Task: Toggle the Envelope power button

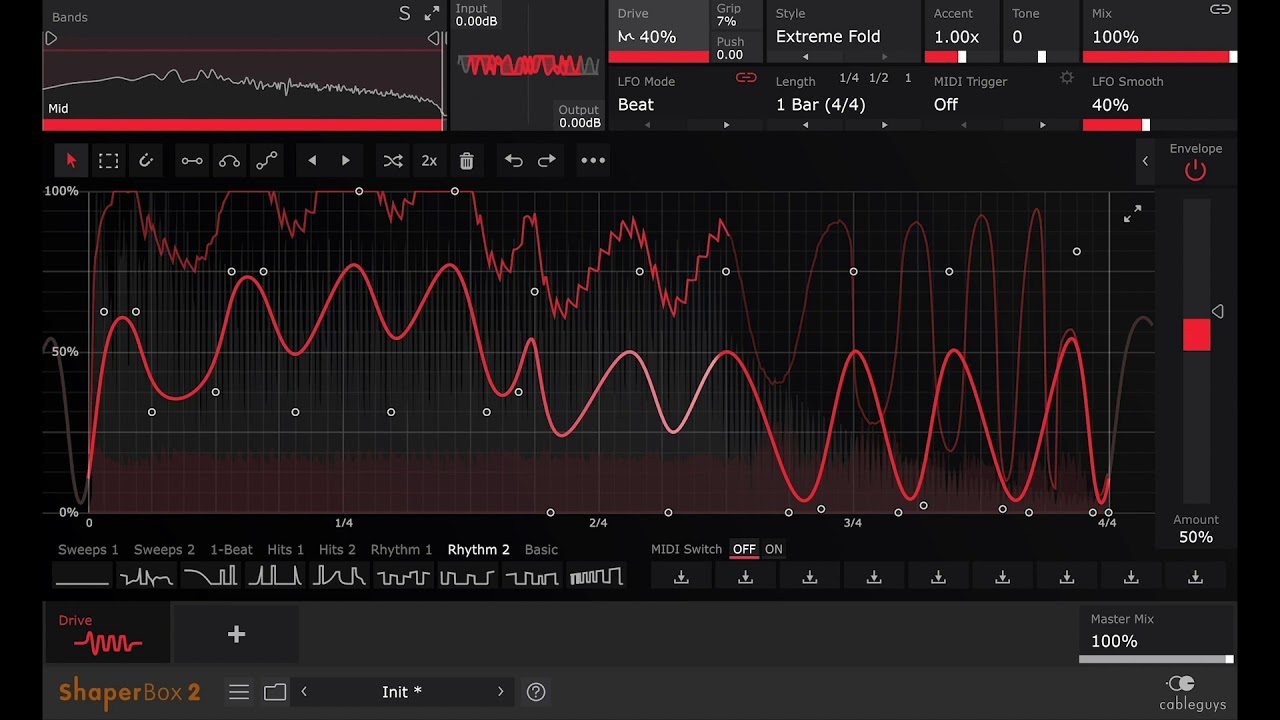Action: 1195,171
